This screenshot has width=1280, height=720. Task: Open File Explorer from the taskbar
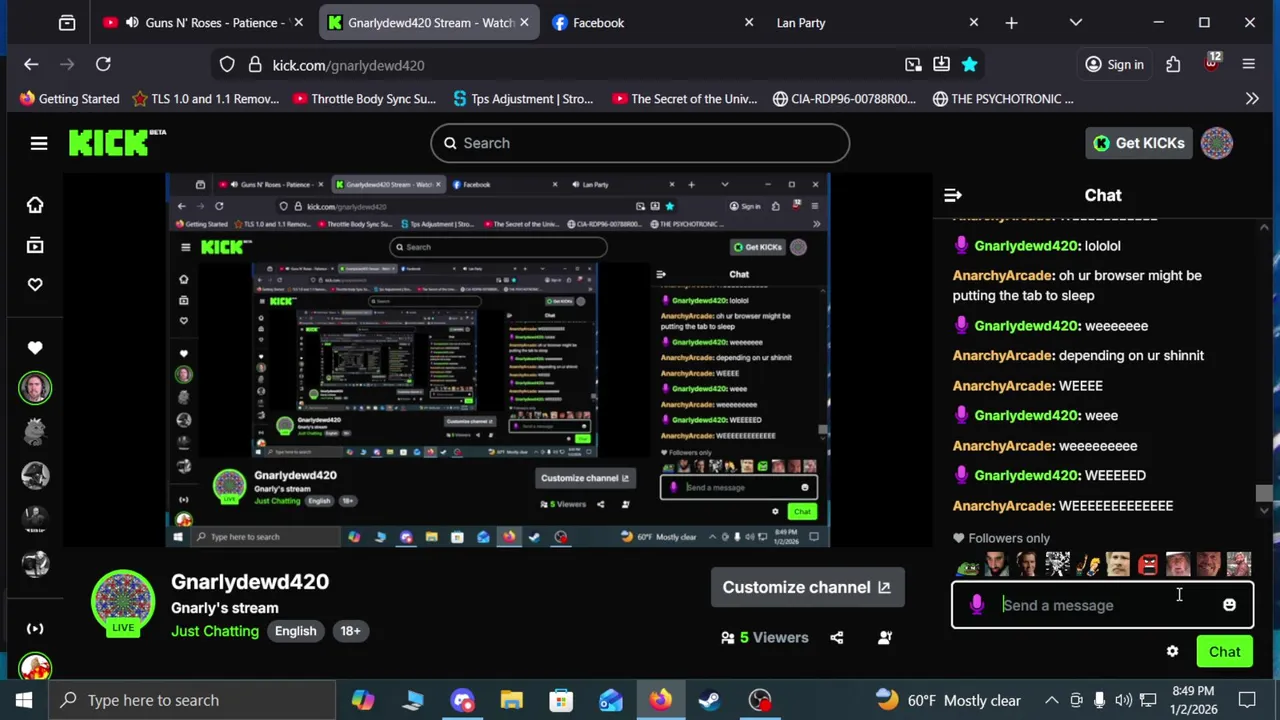pyautogui.click(x=511, y=700)
